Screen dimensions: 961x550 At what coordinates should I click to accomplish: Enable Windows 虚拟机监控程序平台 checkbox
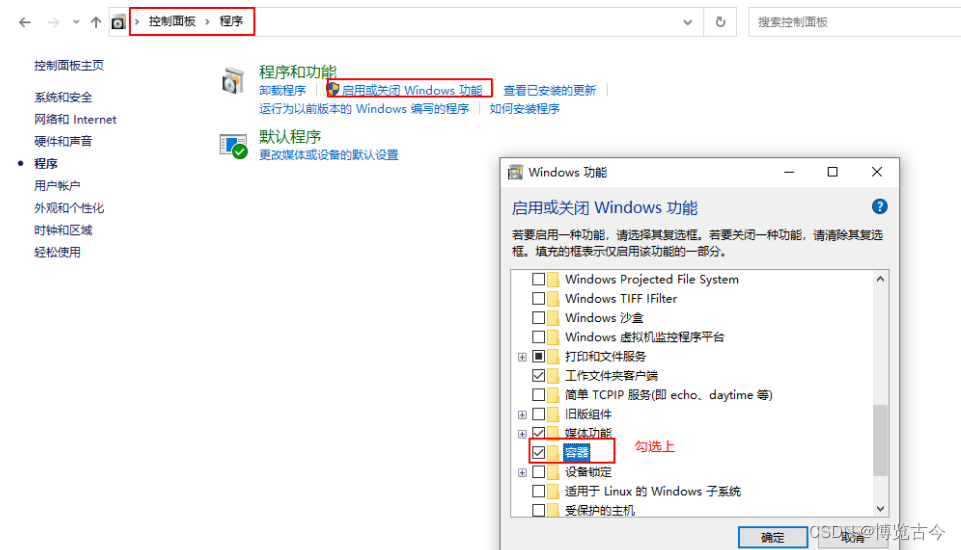tap(538, 337)
